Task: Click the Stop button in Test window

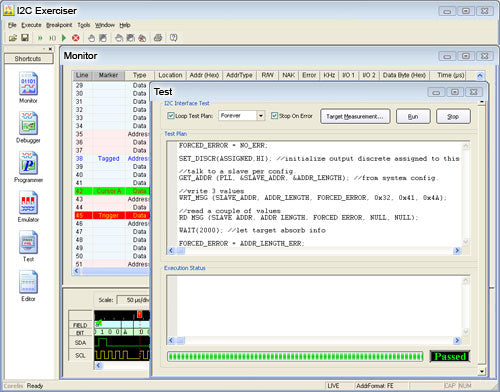Action: 453,116
